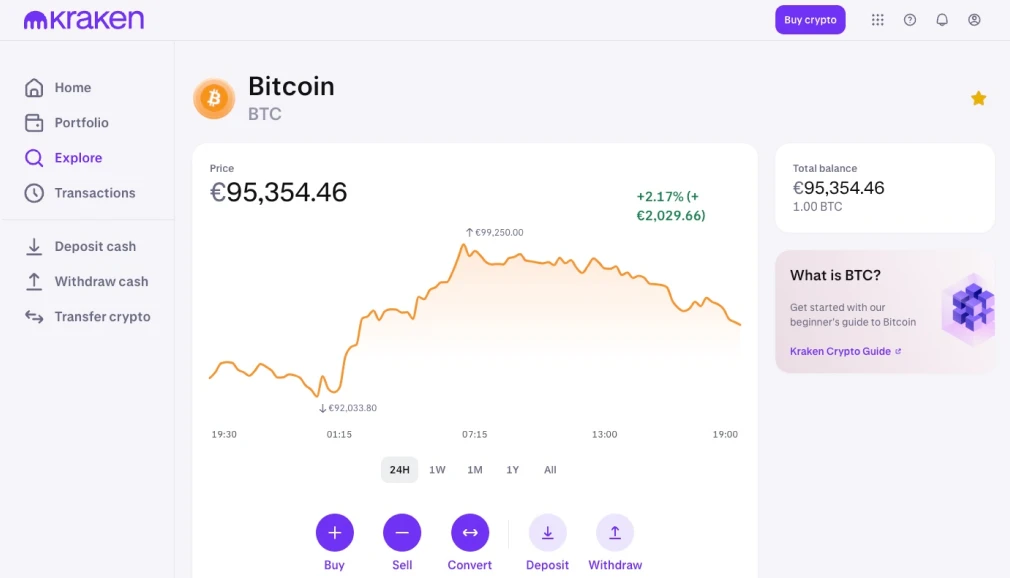Open the account profile icon
1010x578 pixels.
click(x=974, y=20)
